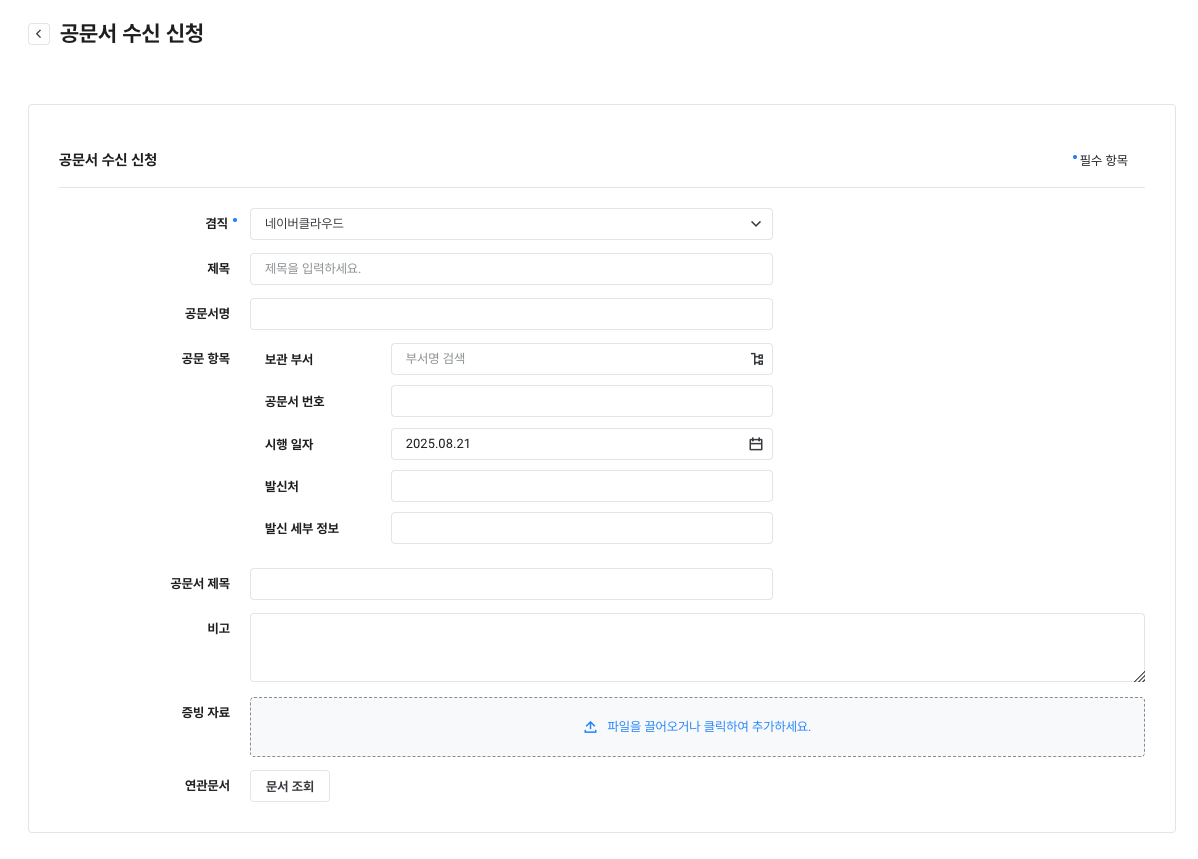Select the 공문서 제목 input field
This screenshot has width=1198, height=859.
point(510,584)
